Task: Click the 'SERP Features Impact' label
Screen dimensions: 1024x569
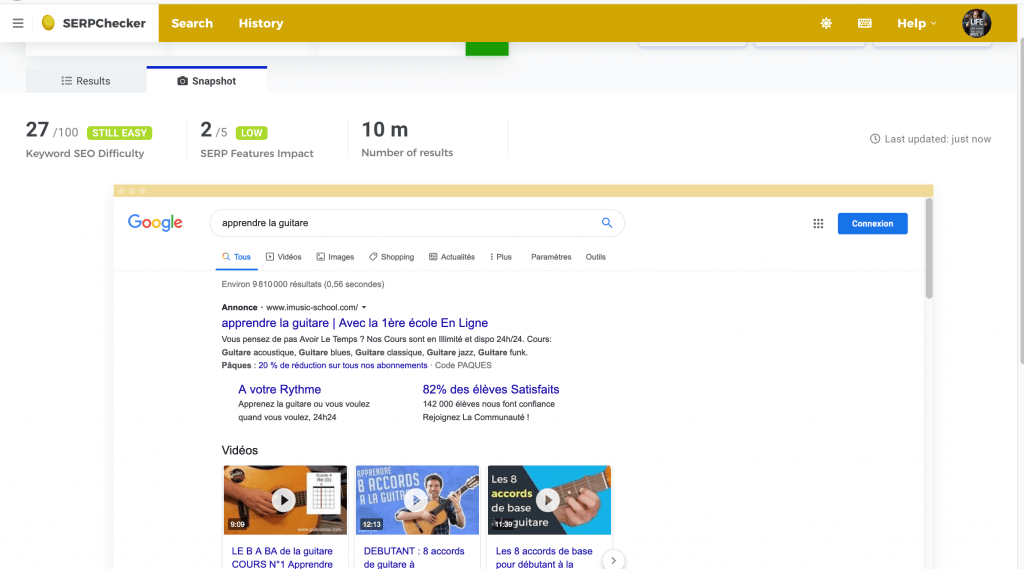Action: (257, 154)
